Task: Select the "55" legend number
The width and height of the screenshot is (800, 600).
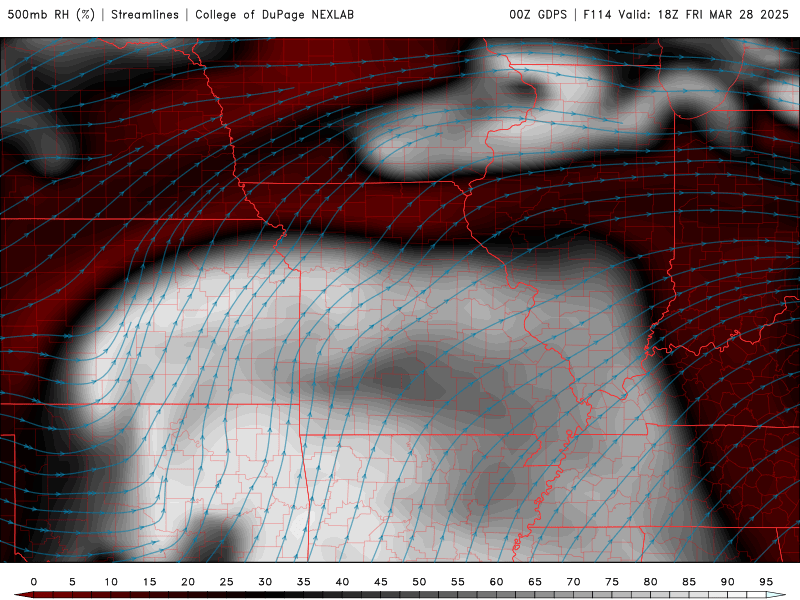Action: click(x=458, y=582)
